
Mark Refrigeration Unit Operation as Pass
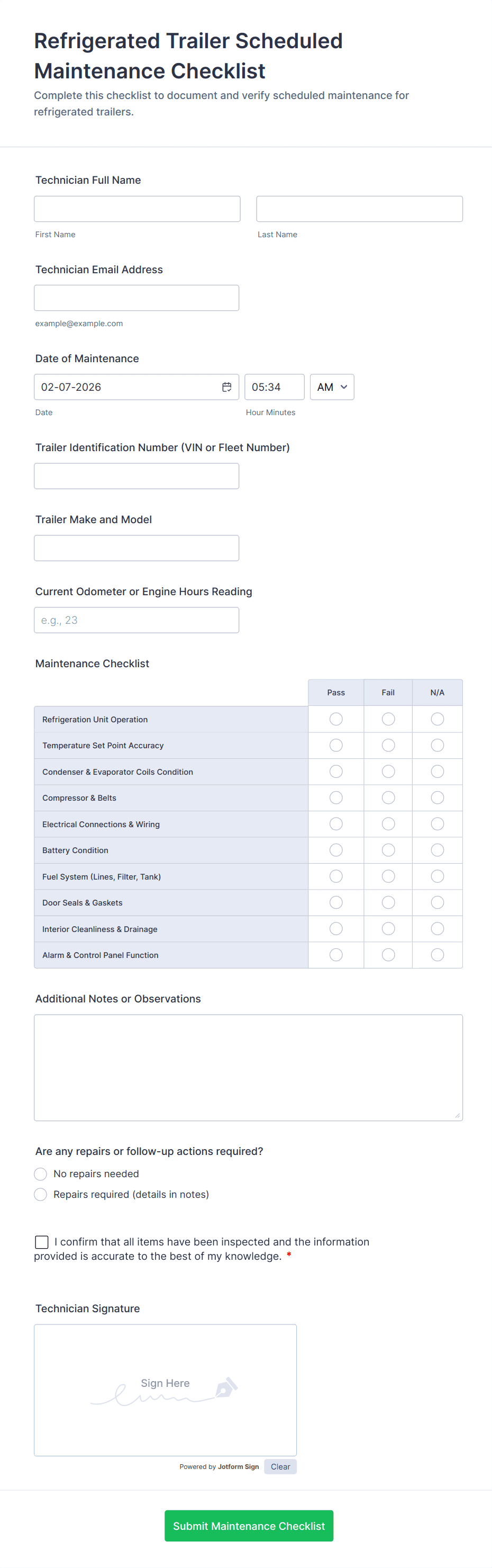[x=336, y=720]
